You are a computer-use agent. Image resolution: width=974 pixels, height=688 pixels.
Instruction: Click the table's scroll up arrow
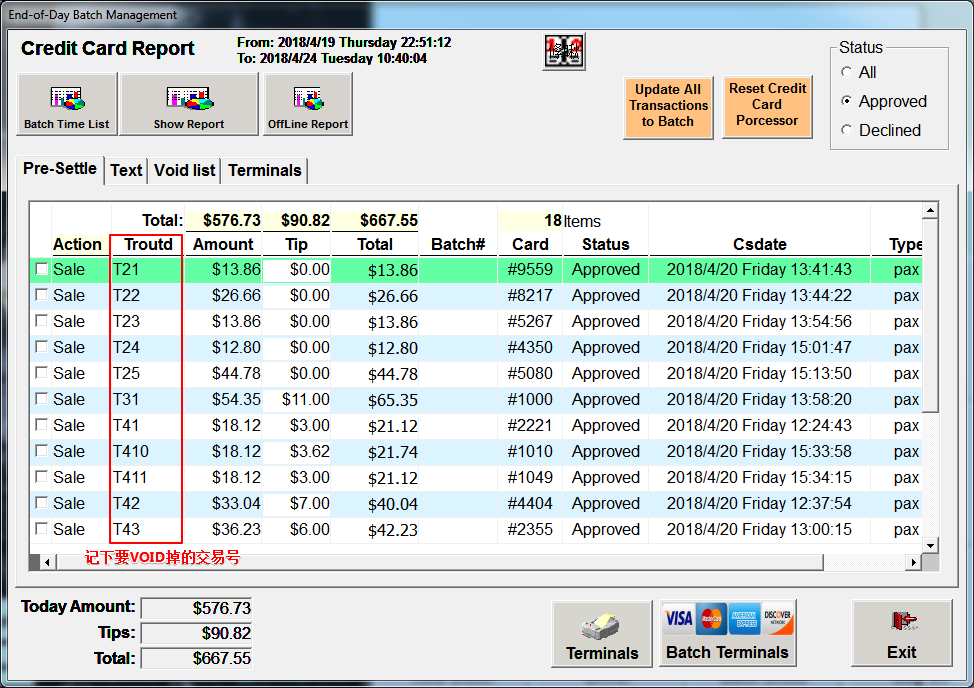(x=930, y=210)
